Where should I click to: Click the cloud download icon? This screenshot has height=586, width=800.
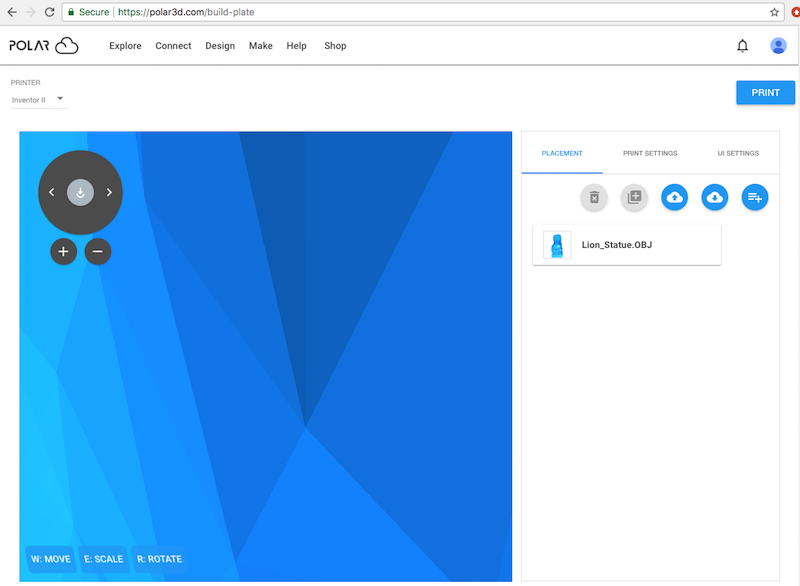[714, 197]
